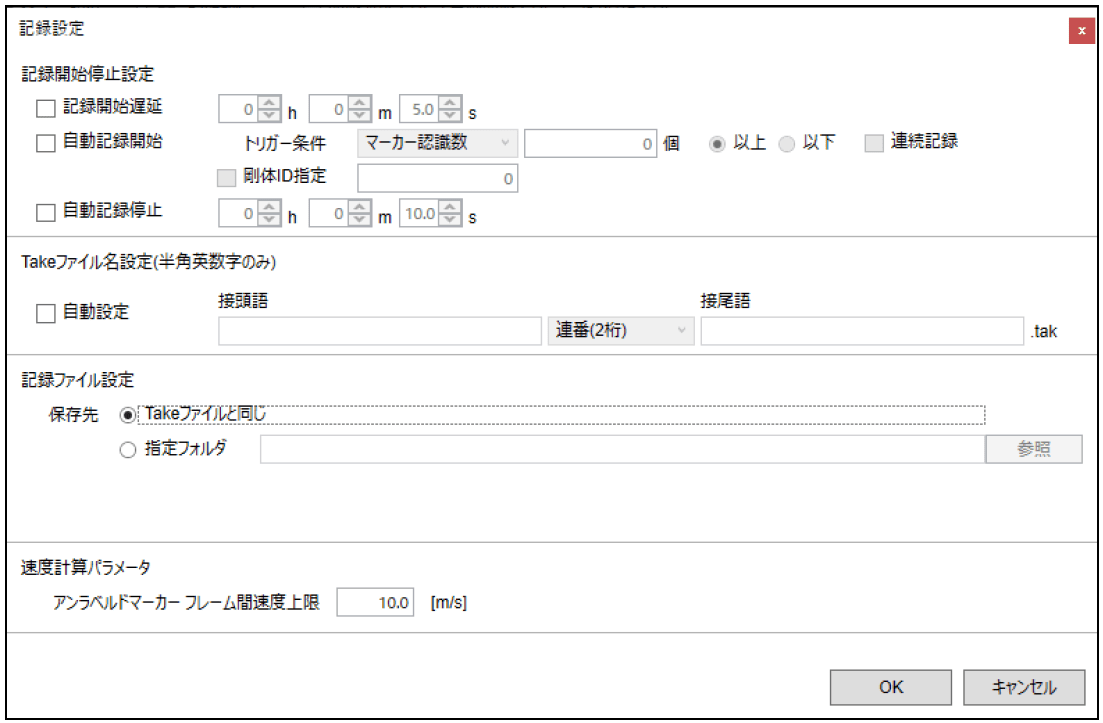Click the 自動記録停止 minutes value field
1103x723 pixels.
[329, 213]
